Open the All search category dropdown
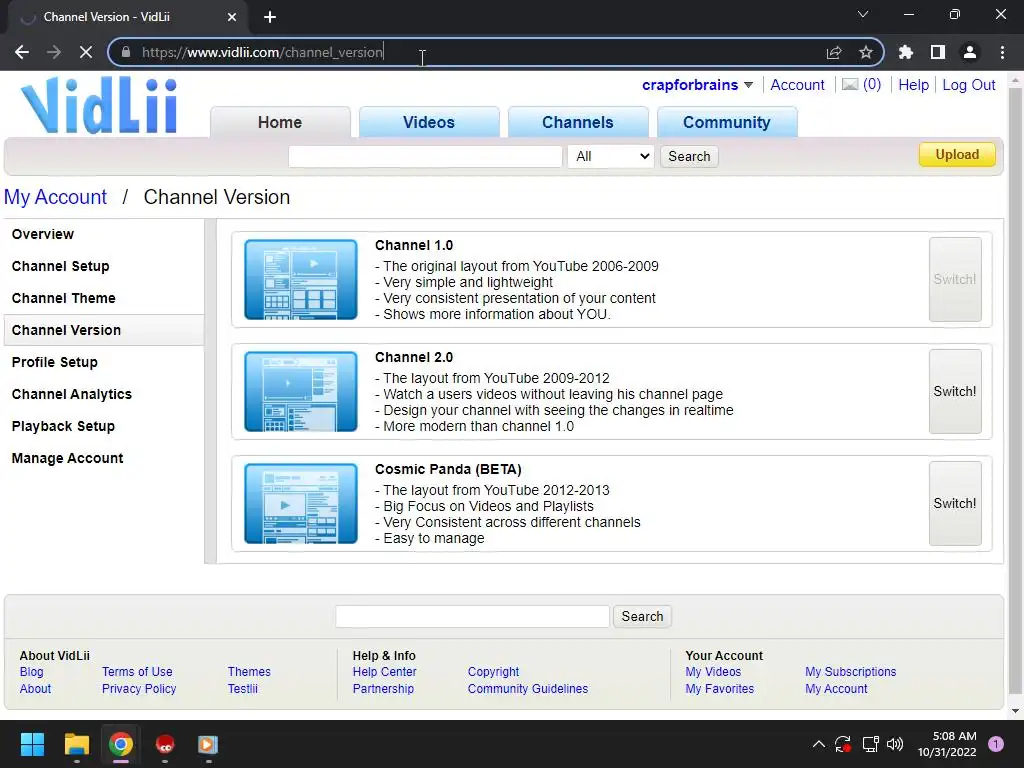 click(611, 156)
